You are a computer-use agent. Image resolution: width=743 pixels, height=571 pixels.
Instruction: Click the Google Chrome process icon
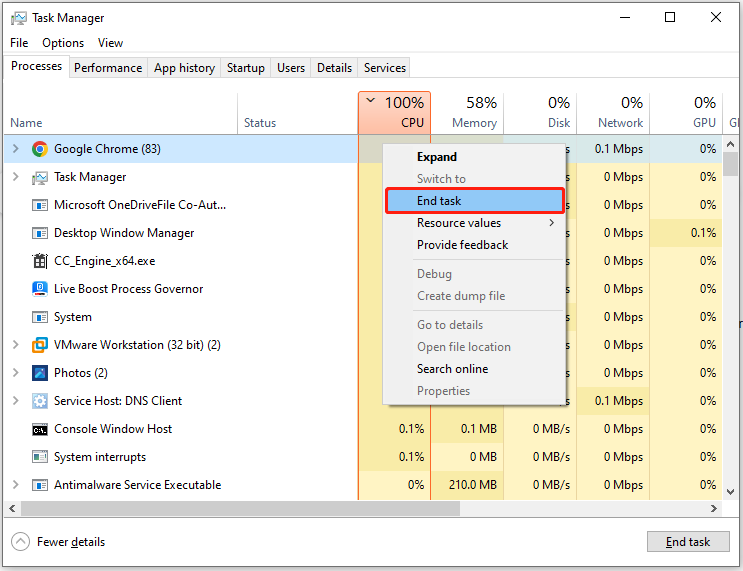point(40,149)
